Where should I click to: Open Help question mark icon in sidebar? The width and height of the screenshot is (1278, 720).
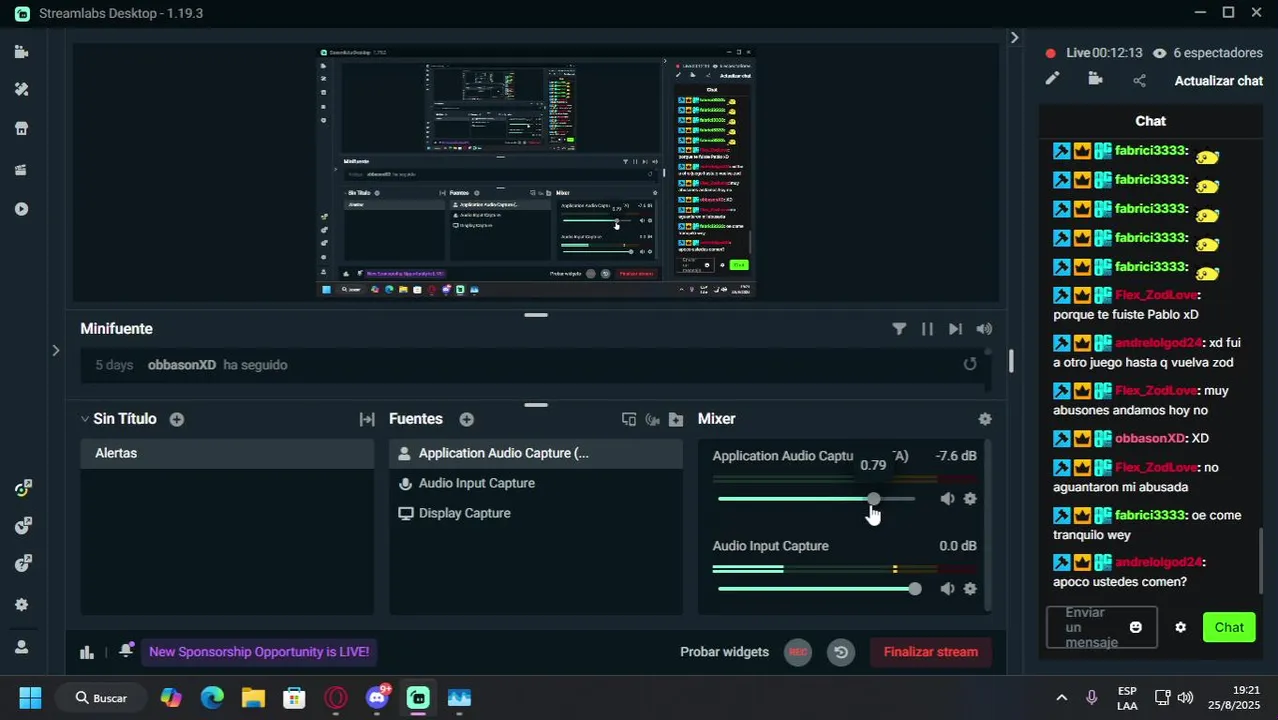pos(22,564)
